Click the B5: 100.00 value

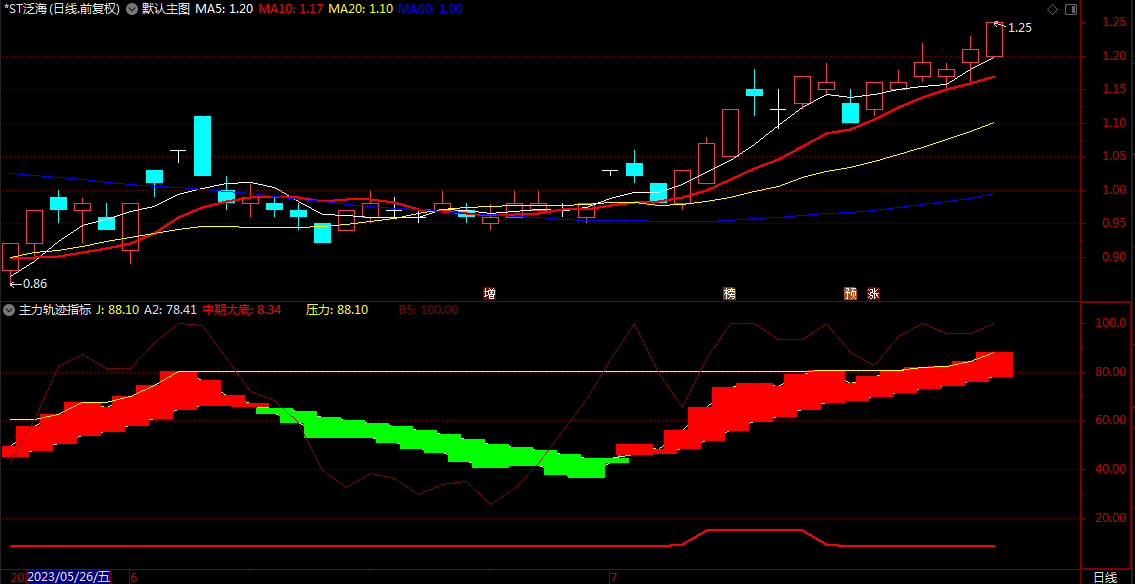click(x=429, y=310)
